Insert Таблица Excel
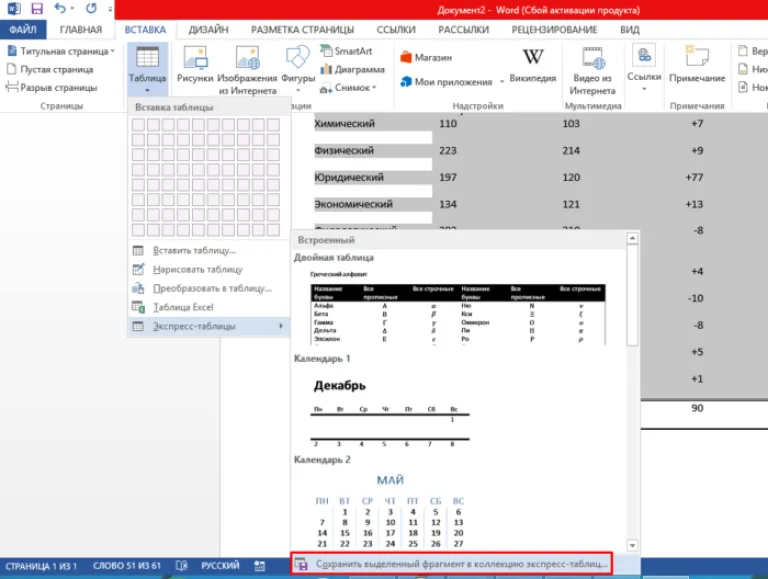The height and width of the screenshot is (579, 768). 209,307
